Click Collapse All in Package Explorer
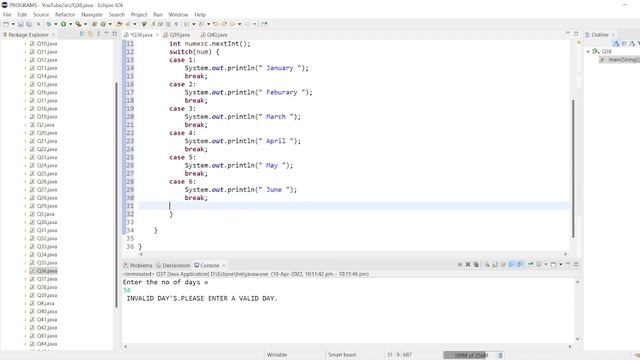Screen dimensions: 640x360 (82, 34)
